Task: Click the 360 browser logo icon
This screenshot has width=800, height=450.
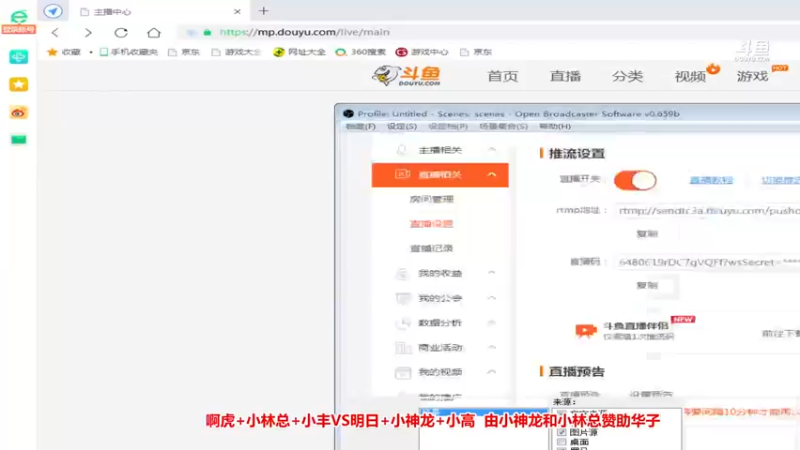Action: (18, 17)
